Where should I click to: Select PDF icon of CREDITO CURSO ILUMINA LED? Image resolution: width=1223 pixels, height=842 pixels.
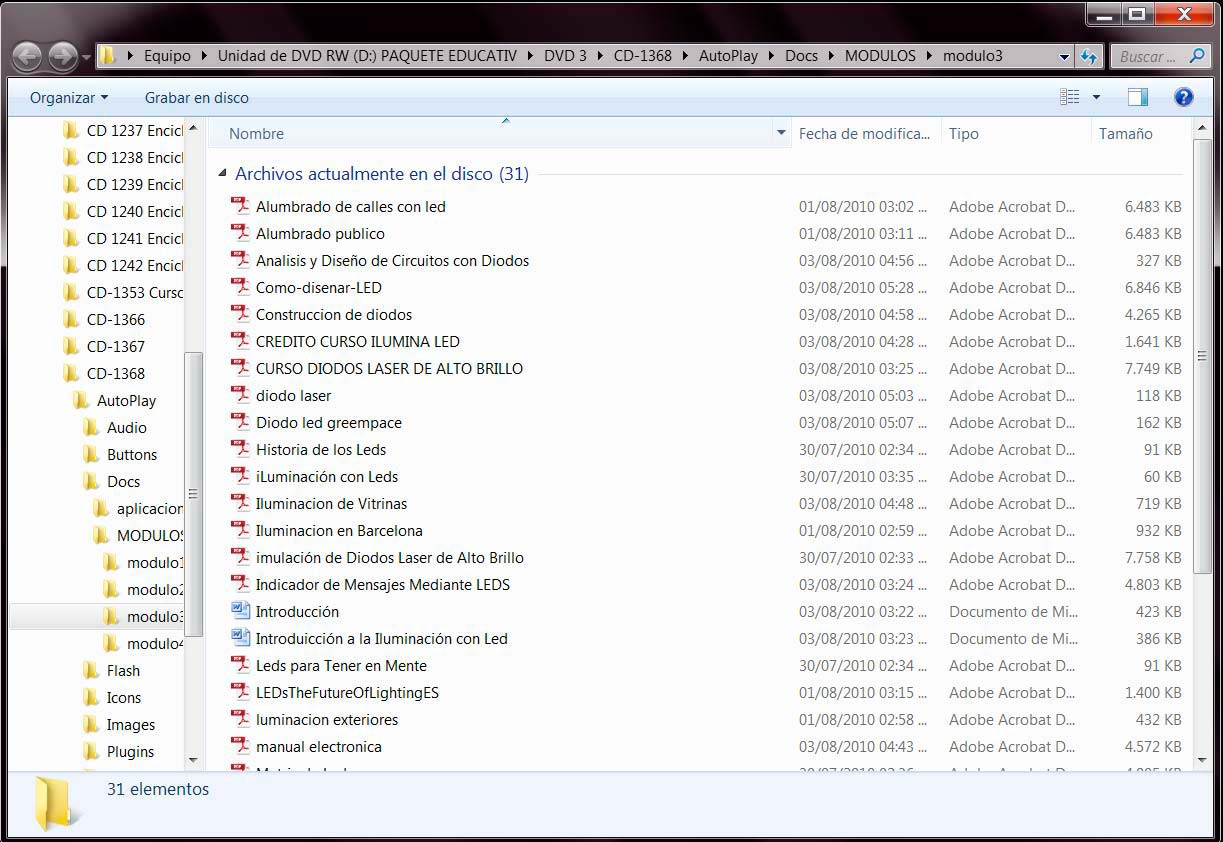click(240, 341)
